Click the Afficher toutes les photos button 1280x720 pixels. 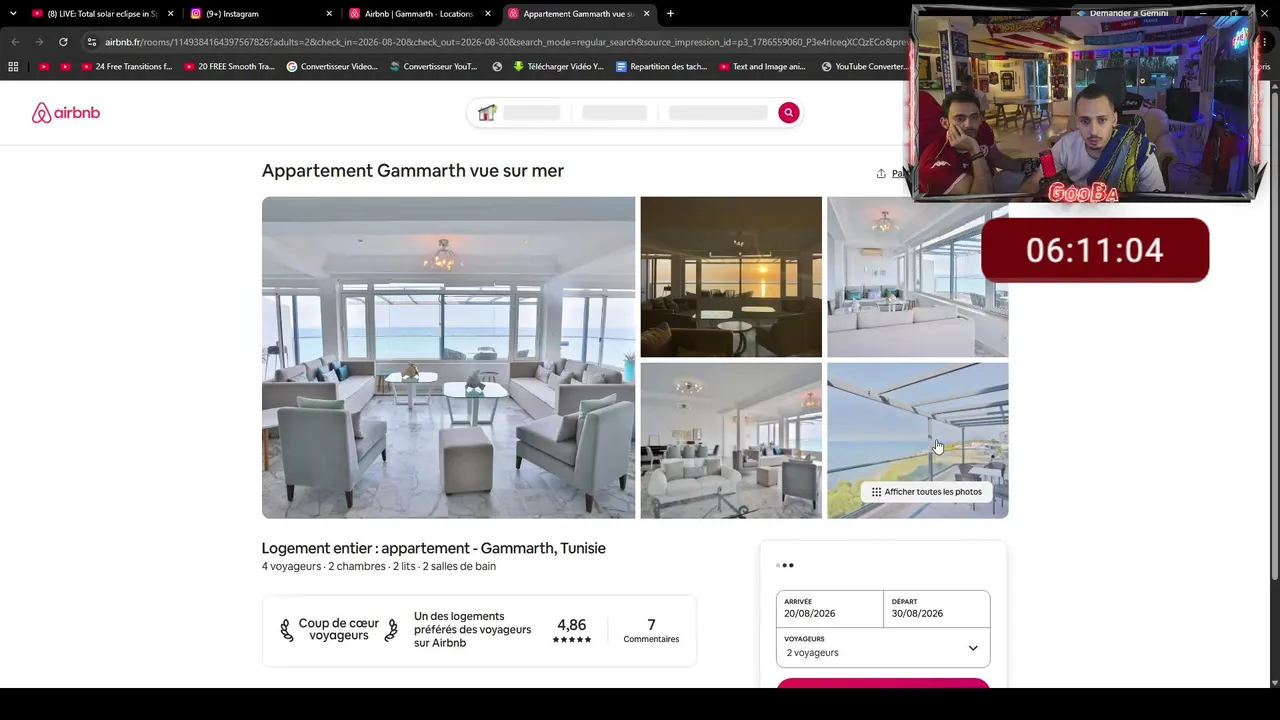click(926, 492)
